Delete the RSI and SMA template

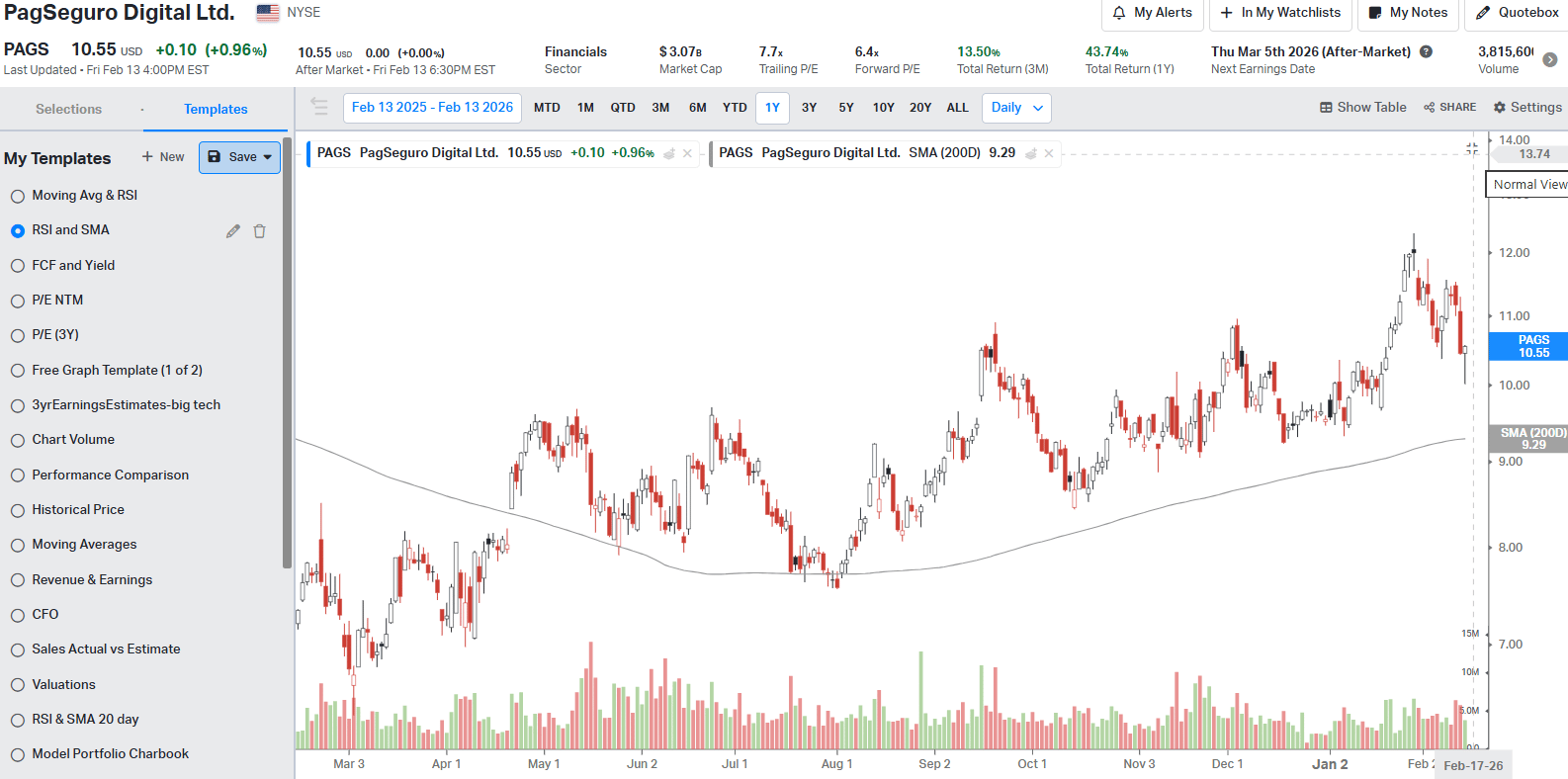(x=259, y=230)
